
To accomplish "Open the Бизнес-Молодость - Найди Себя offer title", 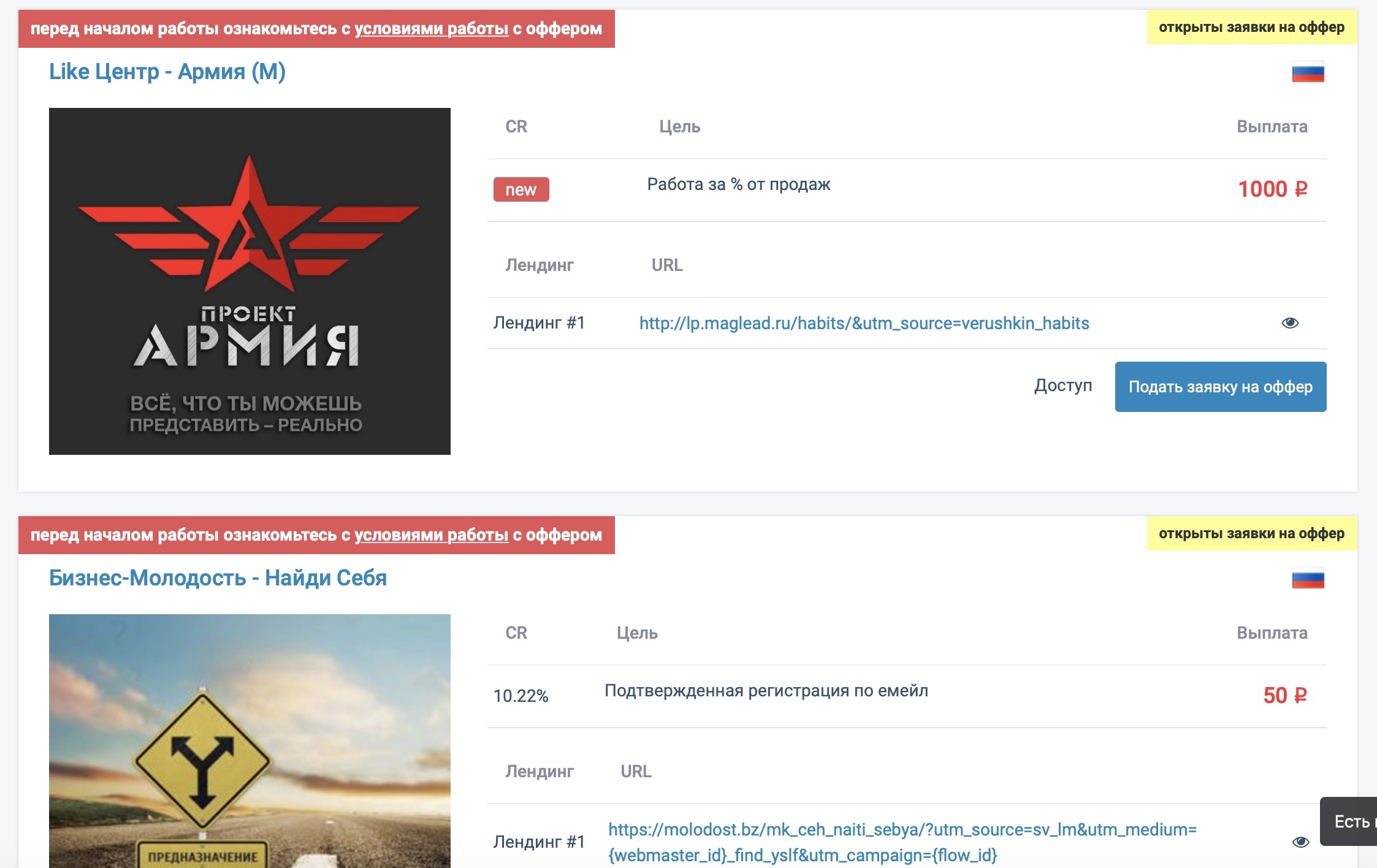I will click(218, 578).
